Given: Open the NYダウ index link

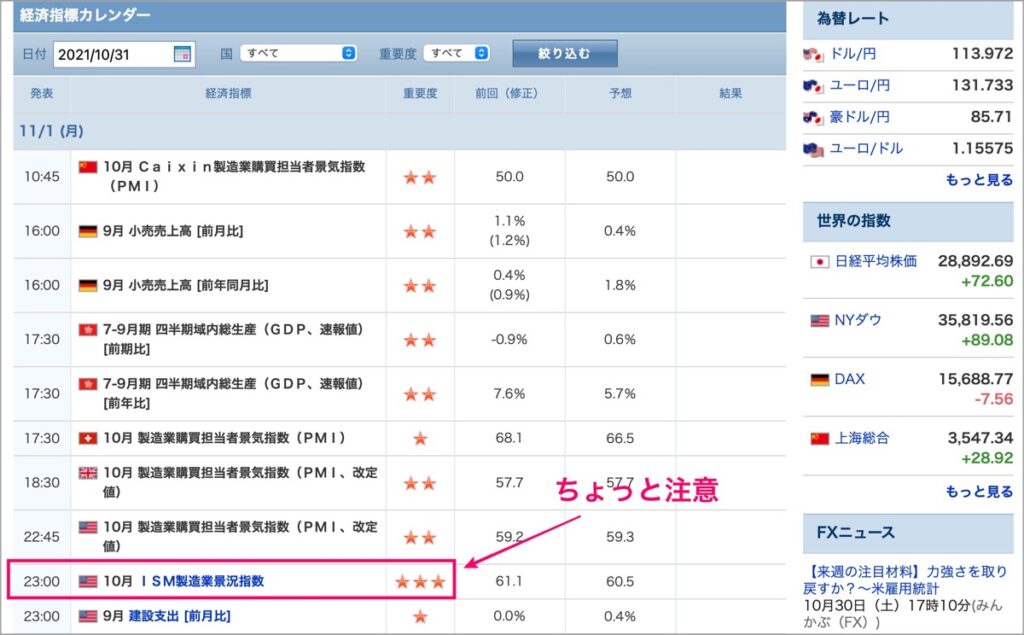Looking at the screenshot, I should [x=857, y=320].
